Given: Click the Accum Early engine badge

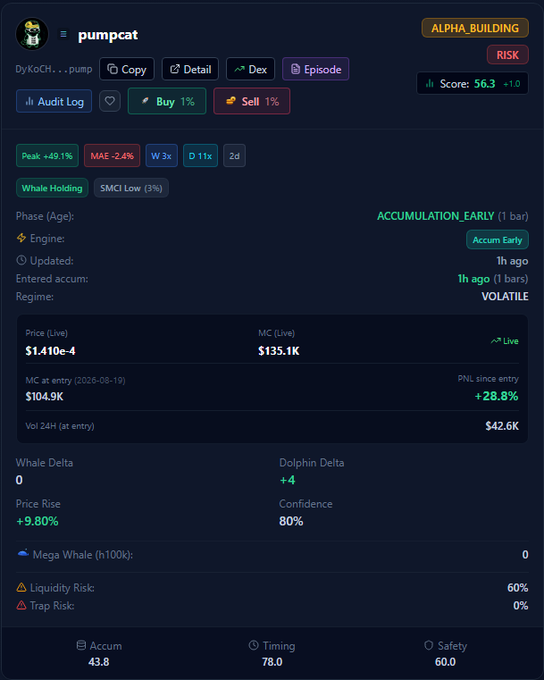Looking at the screenshot, I should (497, 240).
